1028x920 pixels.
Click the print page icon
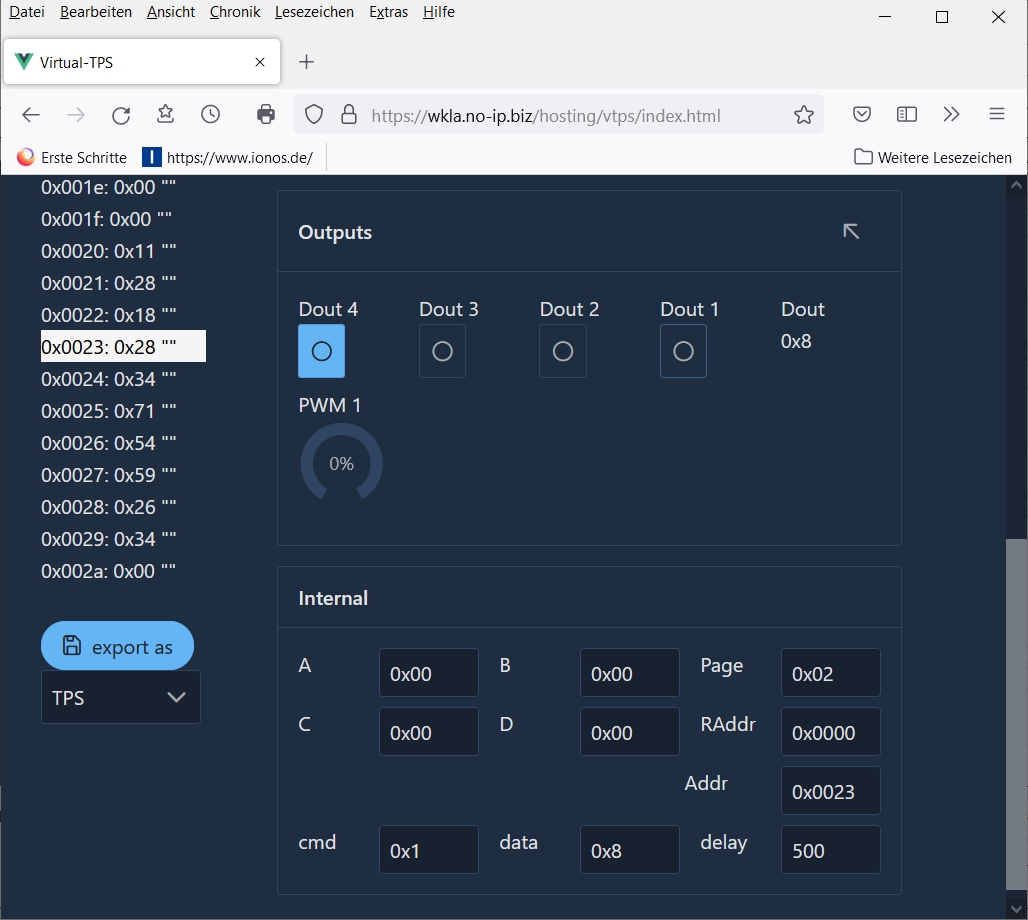coord(266,115)
